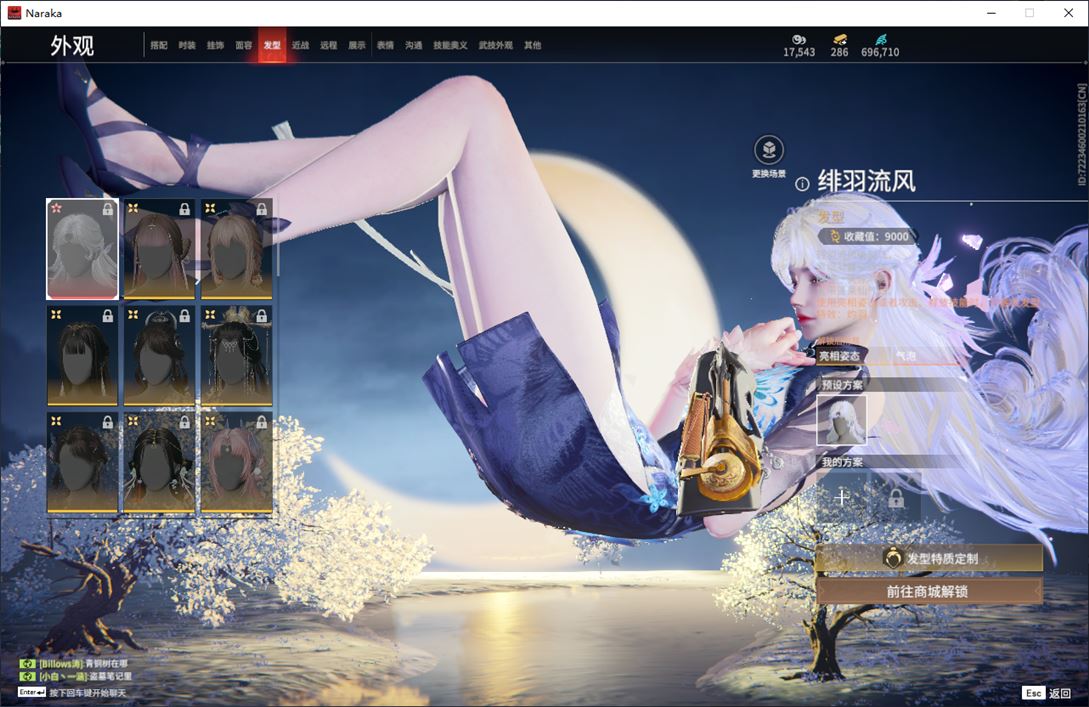Open the 技能奥义 tab

tap(450, 45)
